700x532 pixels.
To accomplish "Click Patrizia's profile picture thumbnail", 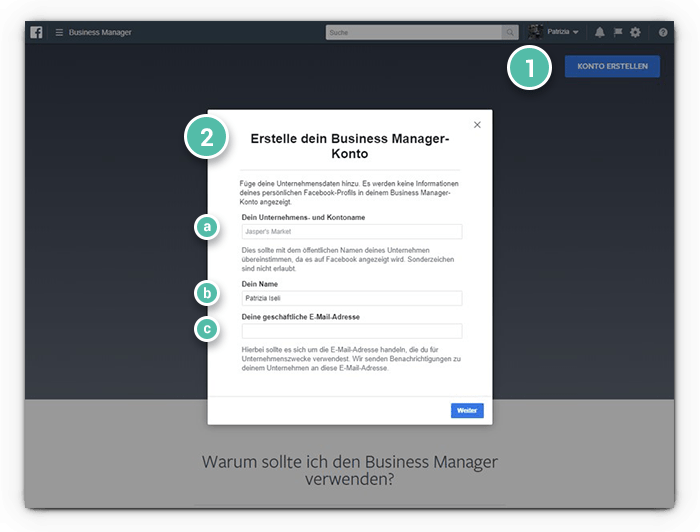I will [536, 32].
